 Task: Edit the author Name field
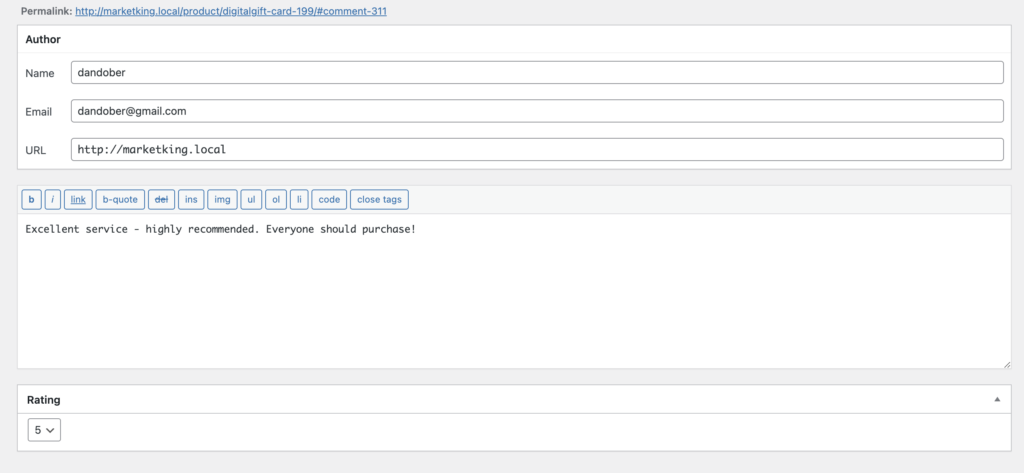tap(537, 73)
